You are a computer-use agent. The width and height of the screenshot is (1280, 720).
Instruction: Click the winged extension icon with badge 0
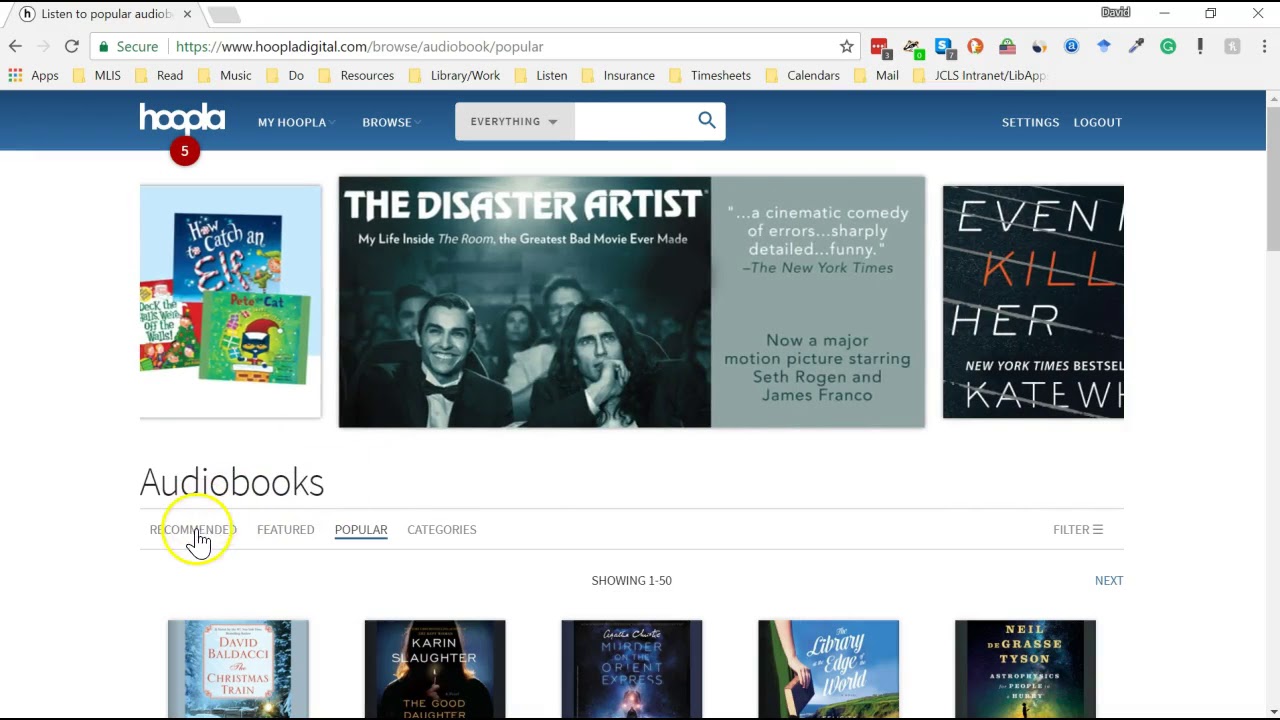point(911,46)
